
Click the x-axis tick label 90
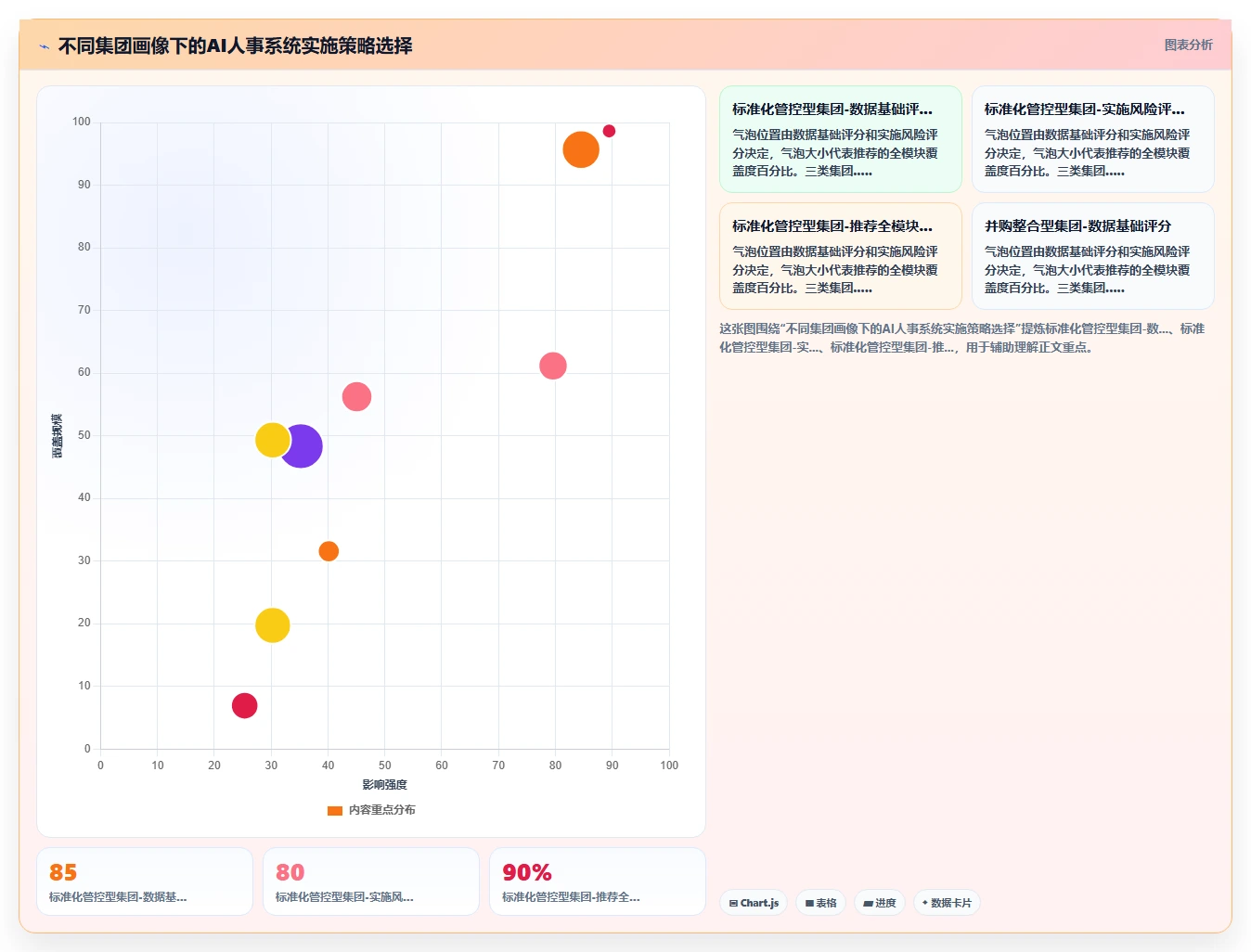(x=613, y=765)
